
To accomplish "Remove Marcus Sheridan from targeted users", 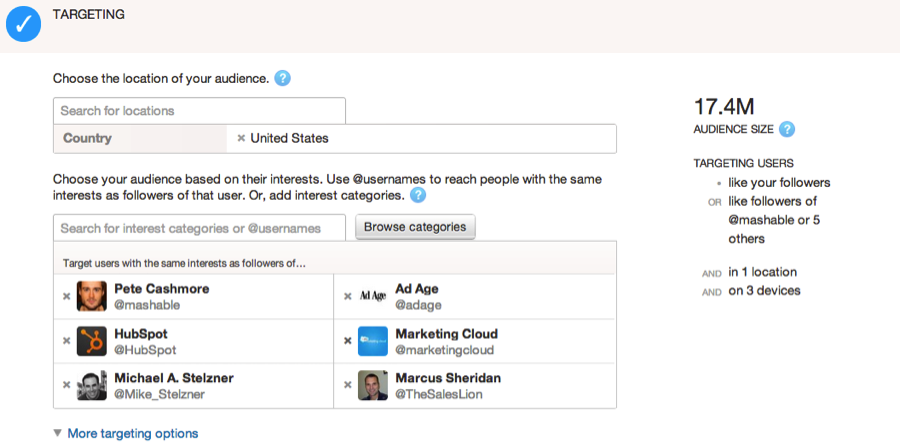I will click(x=347, y=385).
